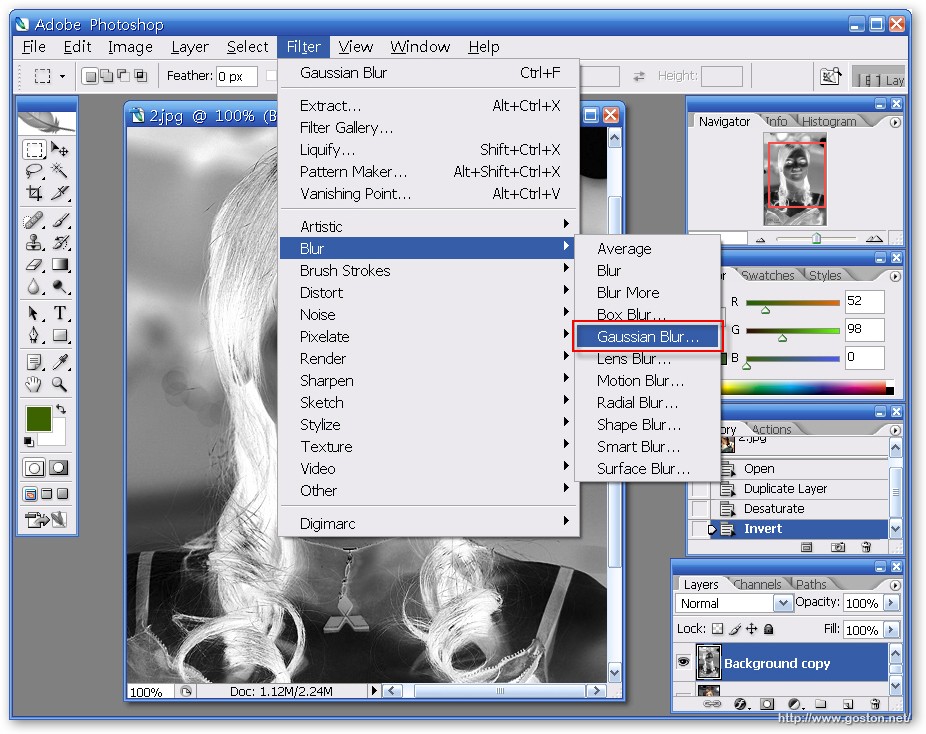Toggle lock image pixels brush icon
The width and height of the screenshot is (926, 734).
click(735, 629)
